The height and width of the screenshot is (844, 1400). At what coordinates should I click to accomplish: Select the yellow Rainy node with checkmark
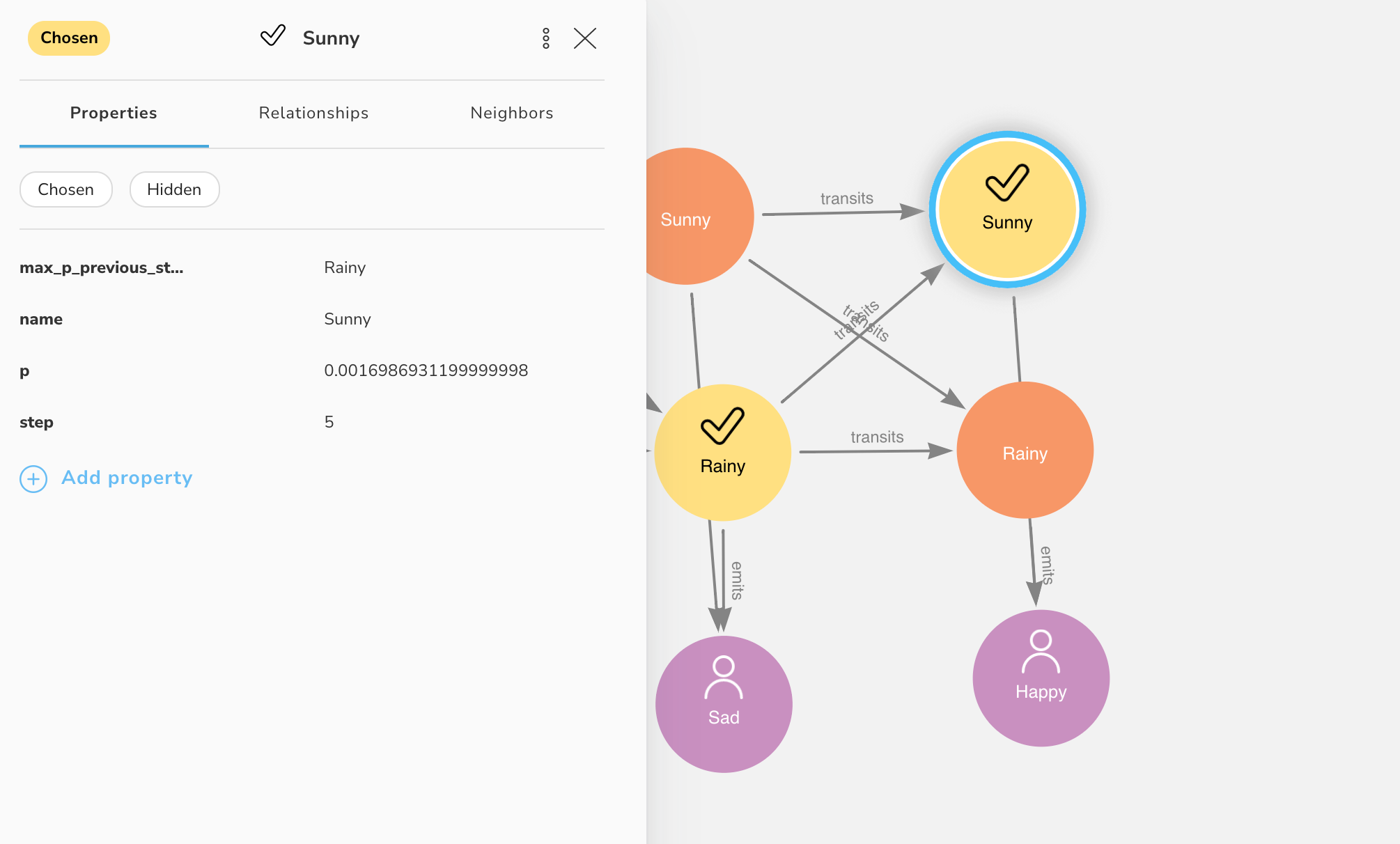pos(722,453)
